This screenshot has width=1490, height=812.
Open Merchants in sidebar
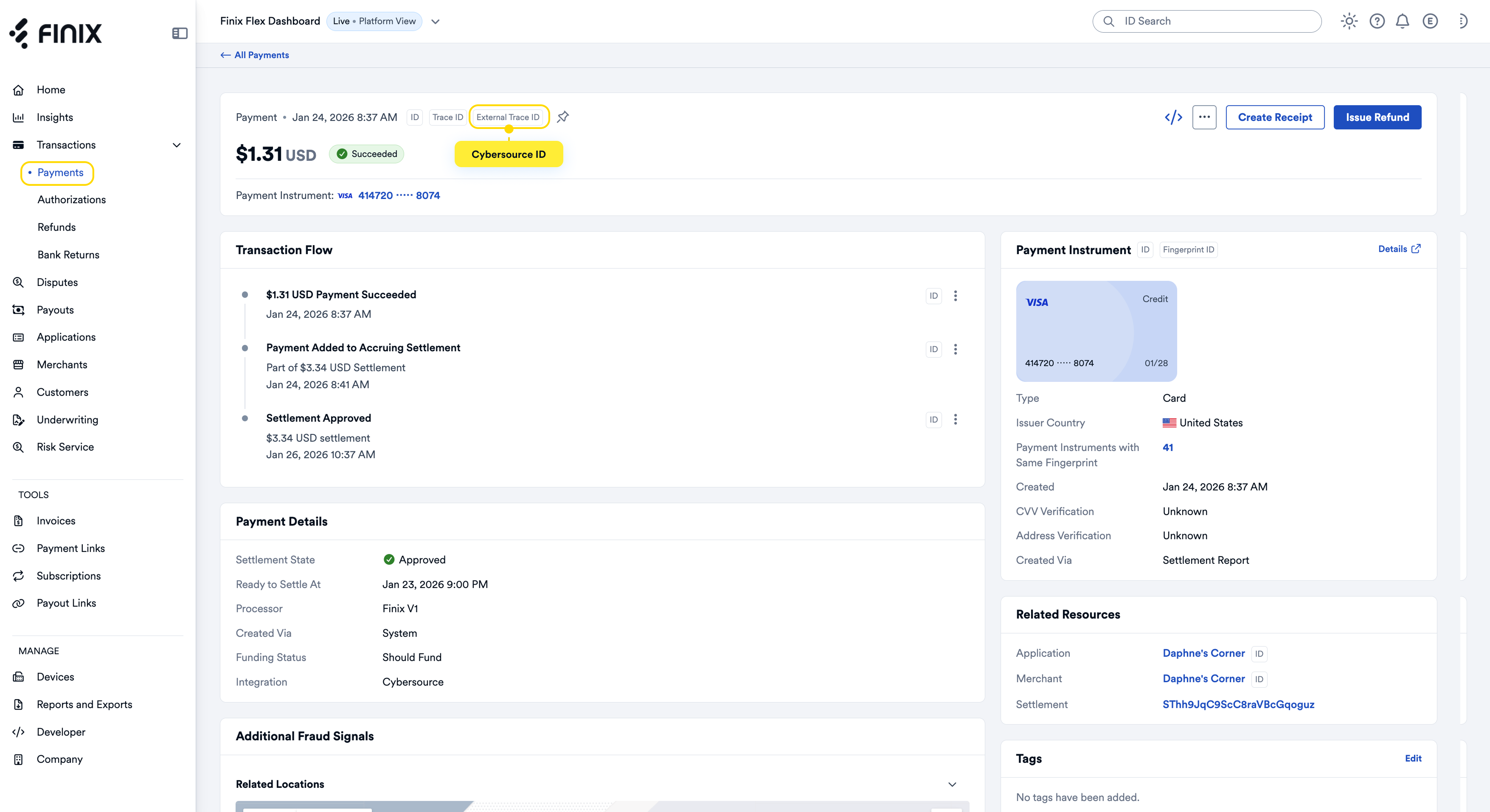click(62, 365)
